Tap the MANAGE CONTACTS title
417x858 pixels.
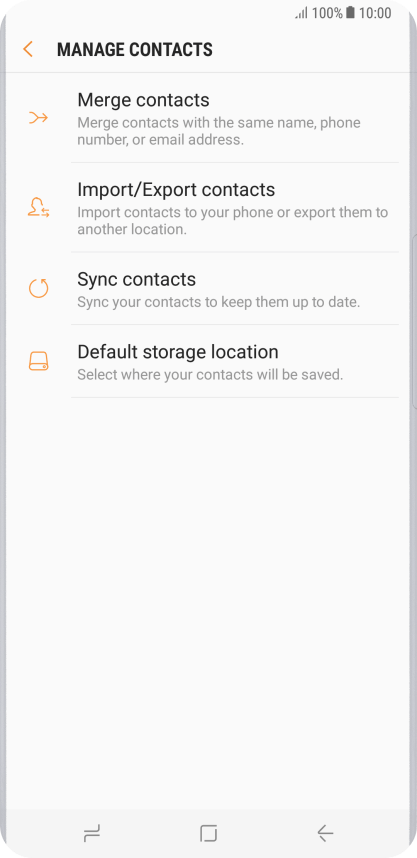click(x=135, y=50)
